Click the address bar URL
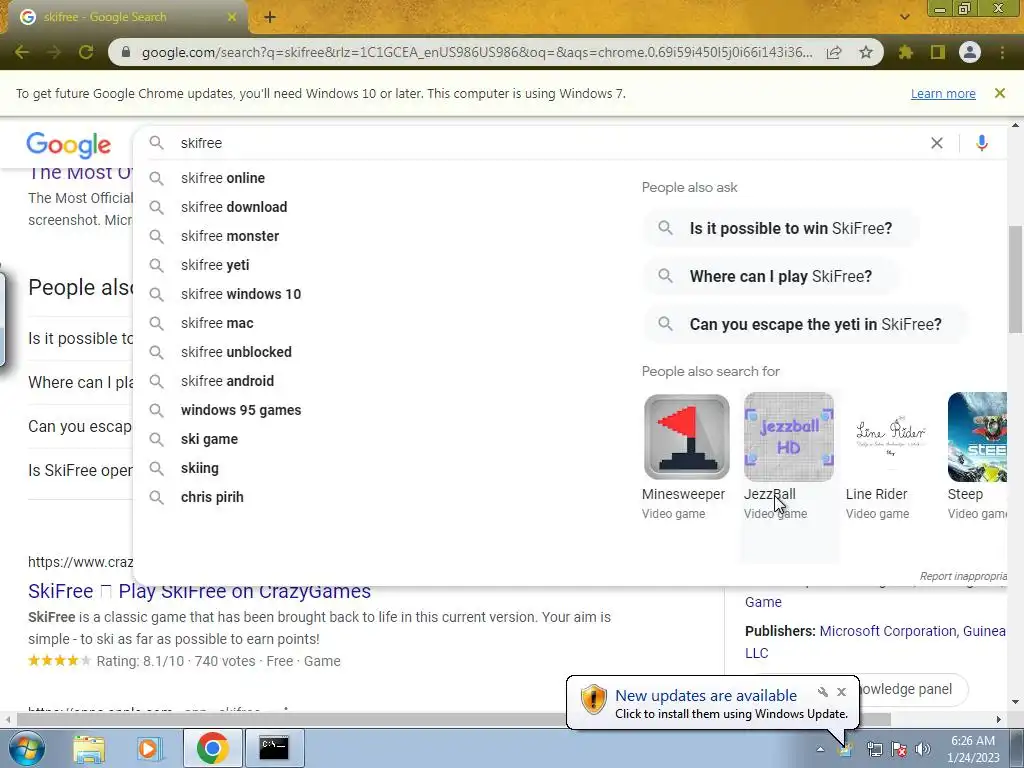Image resolution: width=1024 pixels, height=768 pixels. click(477, 52)
